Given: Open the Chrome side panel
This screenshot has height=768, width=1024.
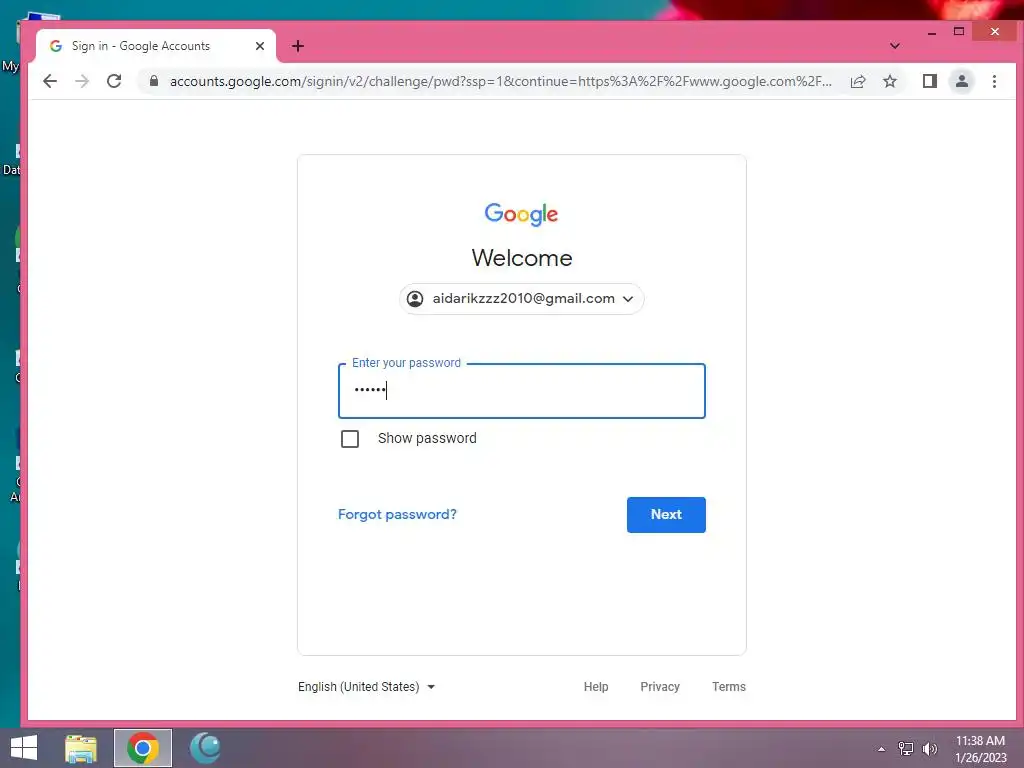Looking at the screenshot, I should tap(930, 81).
